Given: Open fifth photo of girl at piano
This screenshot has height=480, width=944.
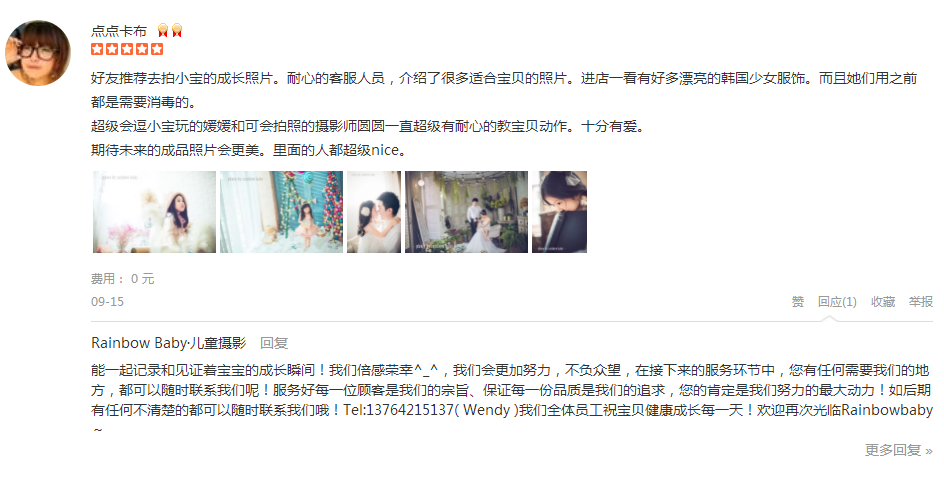Looking at the screenshot, I should pos(559,212).
